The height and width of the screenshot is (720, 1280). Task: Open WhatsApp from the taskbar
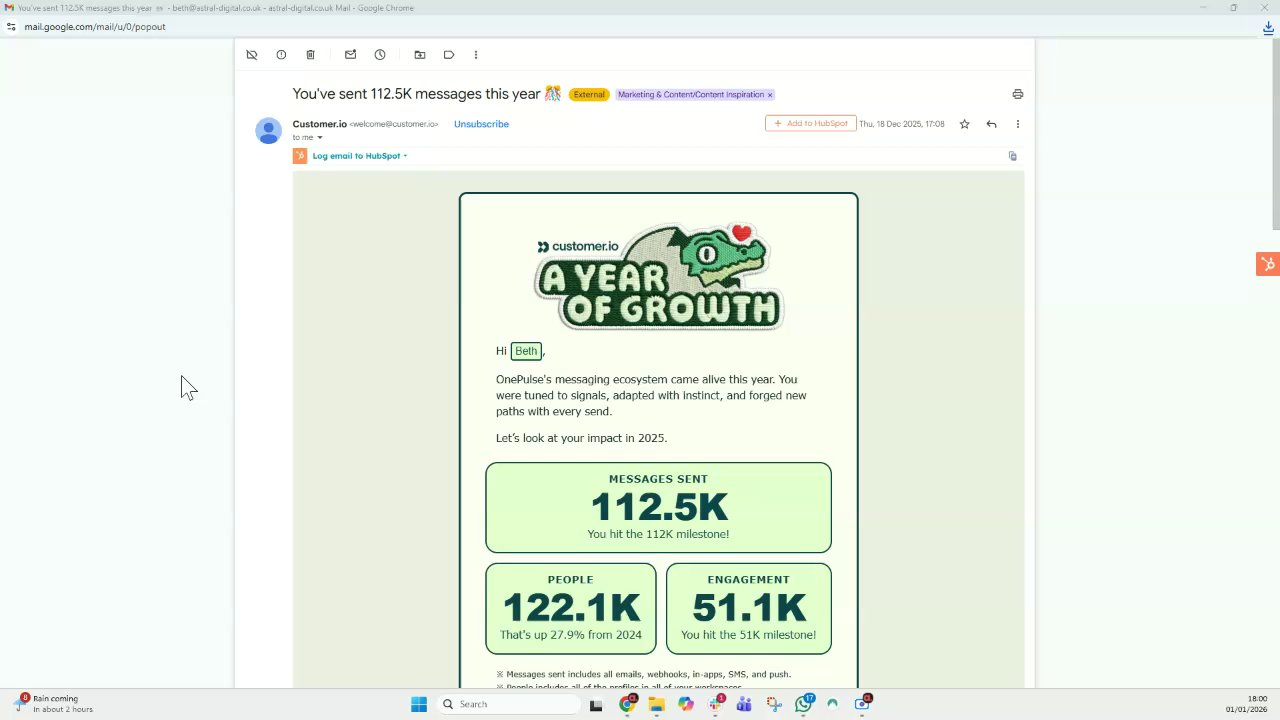tap(803, 704)
